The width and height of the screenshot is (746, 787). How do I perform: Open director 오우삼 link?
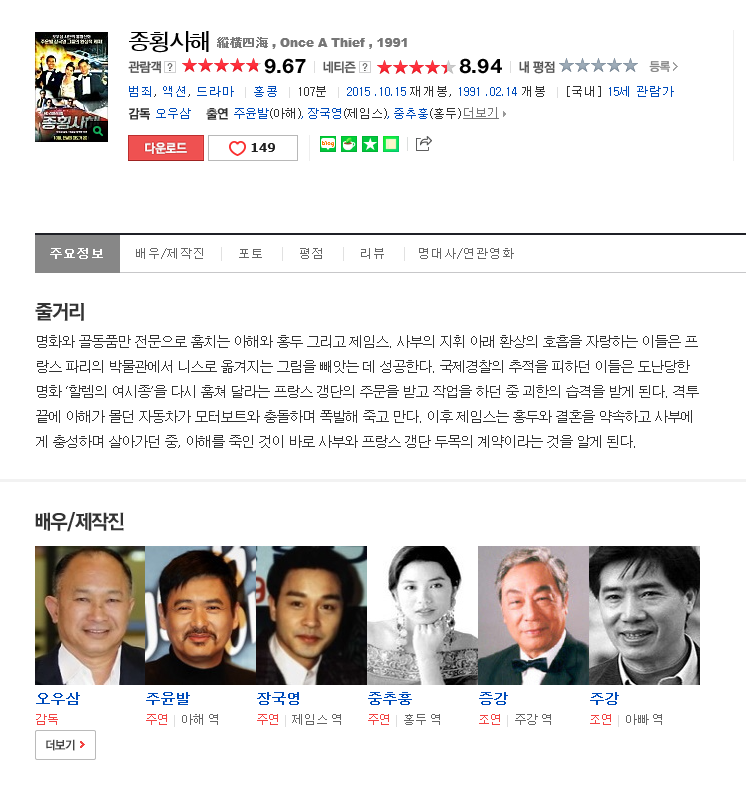pyautogui.click(x=173, y=113)
